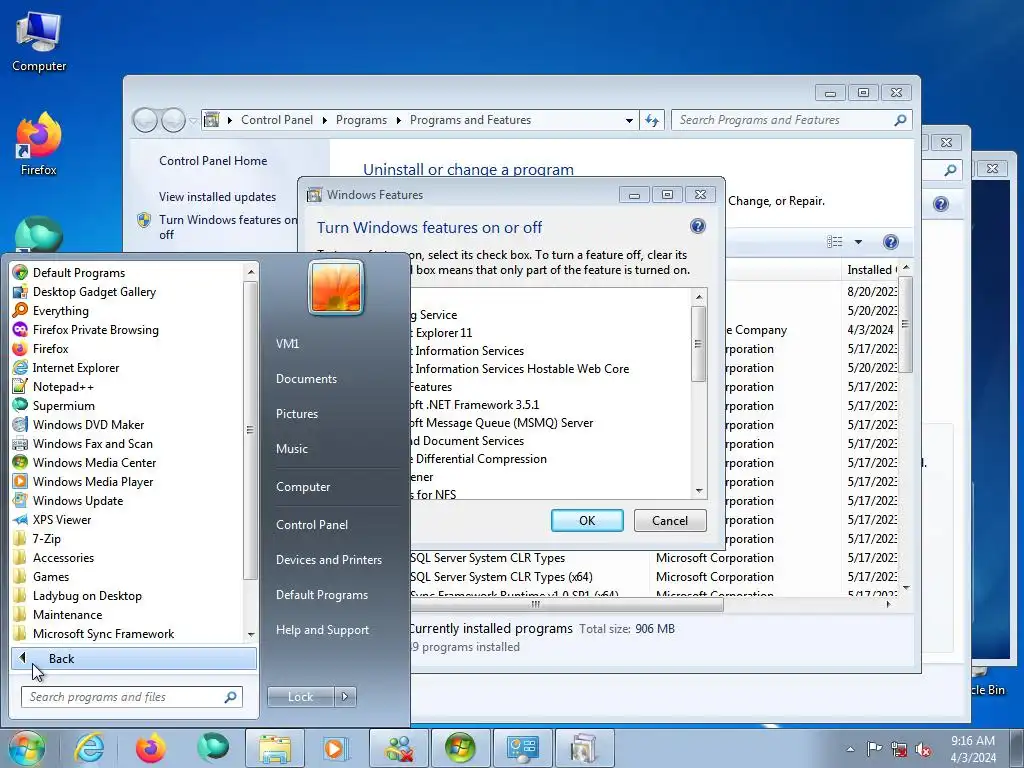
Task: Select Internet Information Services Hostable Web Core
Action: click(520, 368)
